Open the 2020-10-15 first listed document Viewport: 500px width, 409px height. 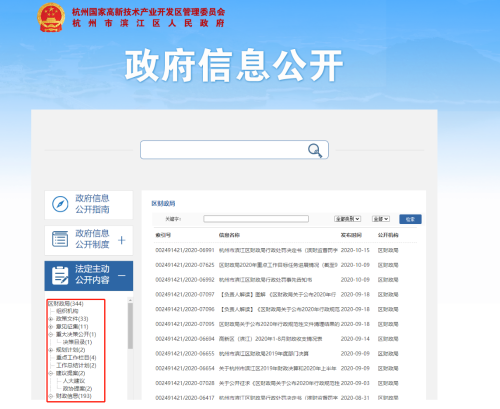(278, 250)
